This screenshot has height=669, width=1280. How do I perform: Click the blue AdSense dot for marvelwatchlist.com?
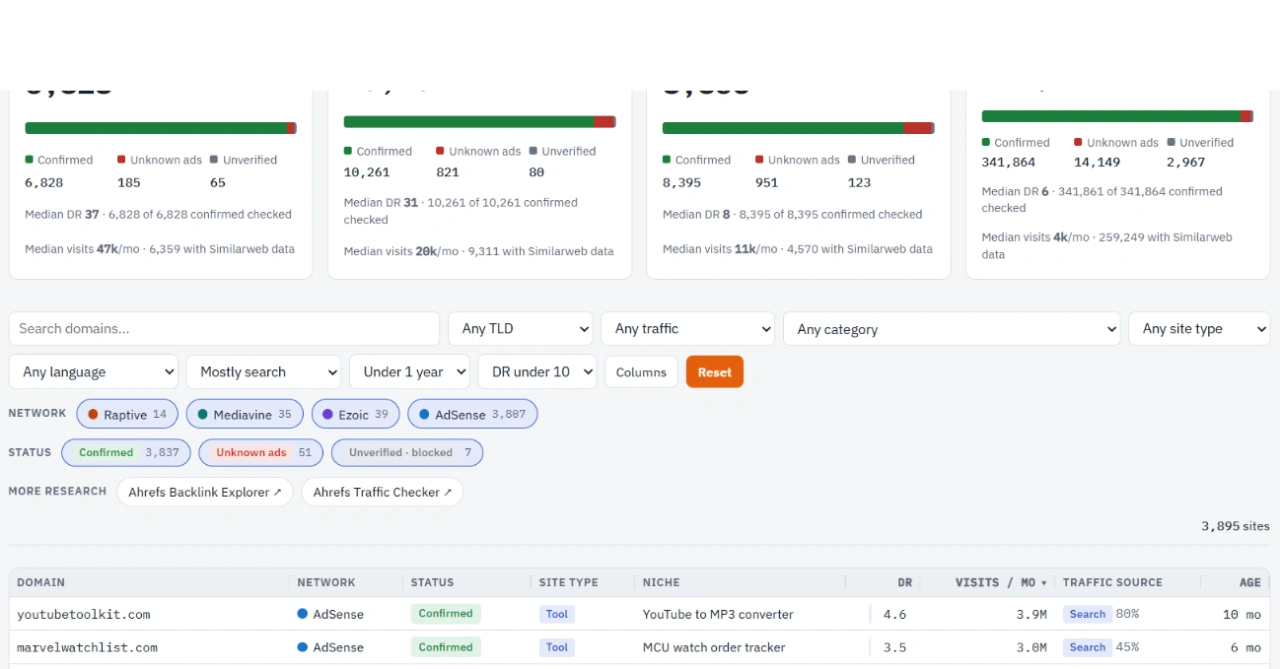point(302,647)
